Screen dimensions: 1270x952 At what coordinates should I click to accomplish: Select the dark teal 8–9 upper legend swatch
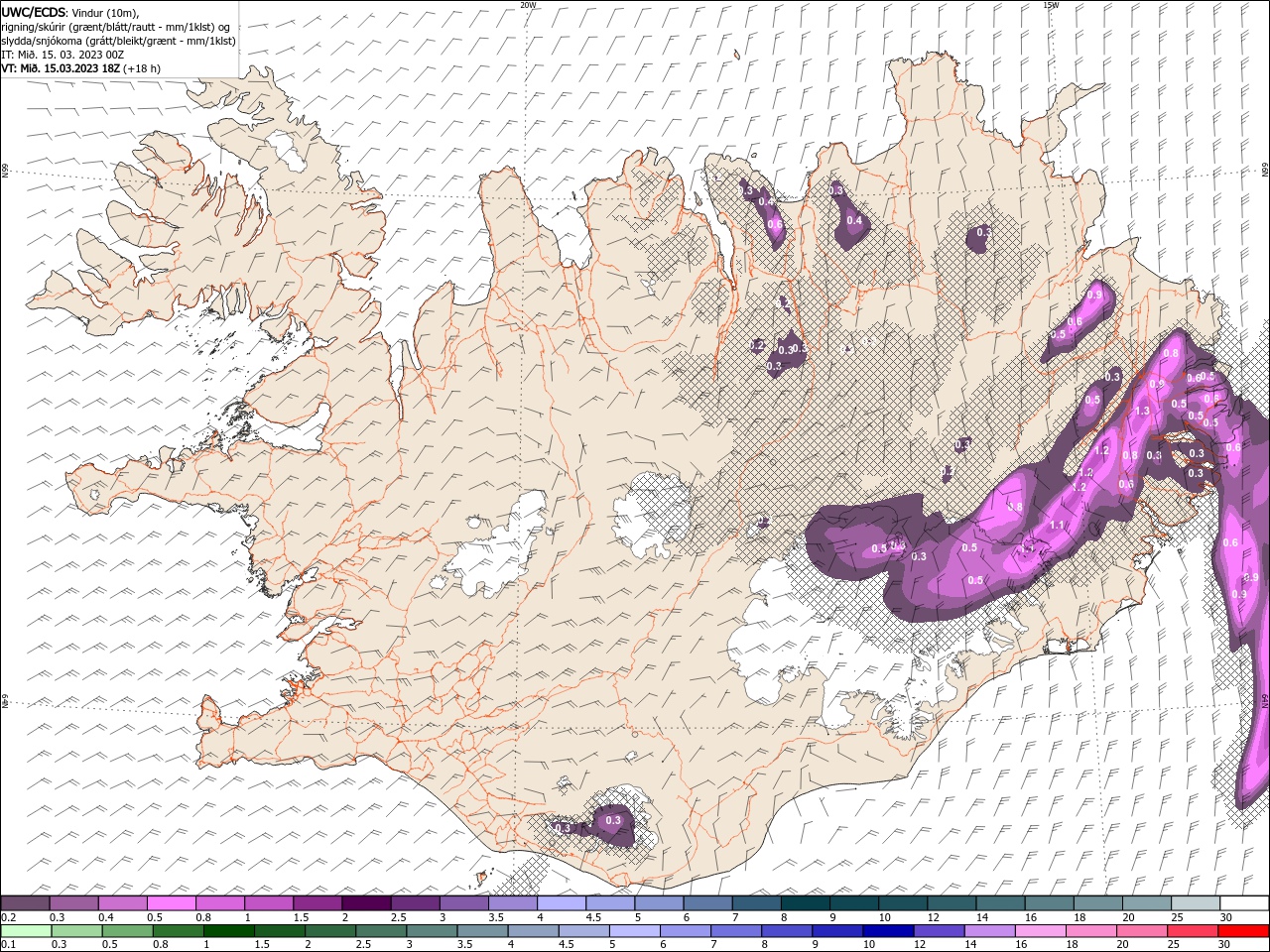[x=805, y=902]
